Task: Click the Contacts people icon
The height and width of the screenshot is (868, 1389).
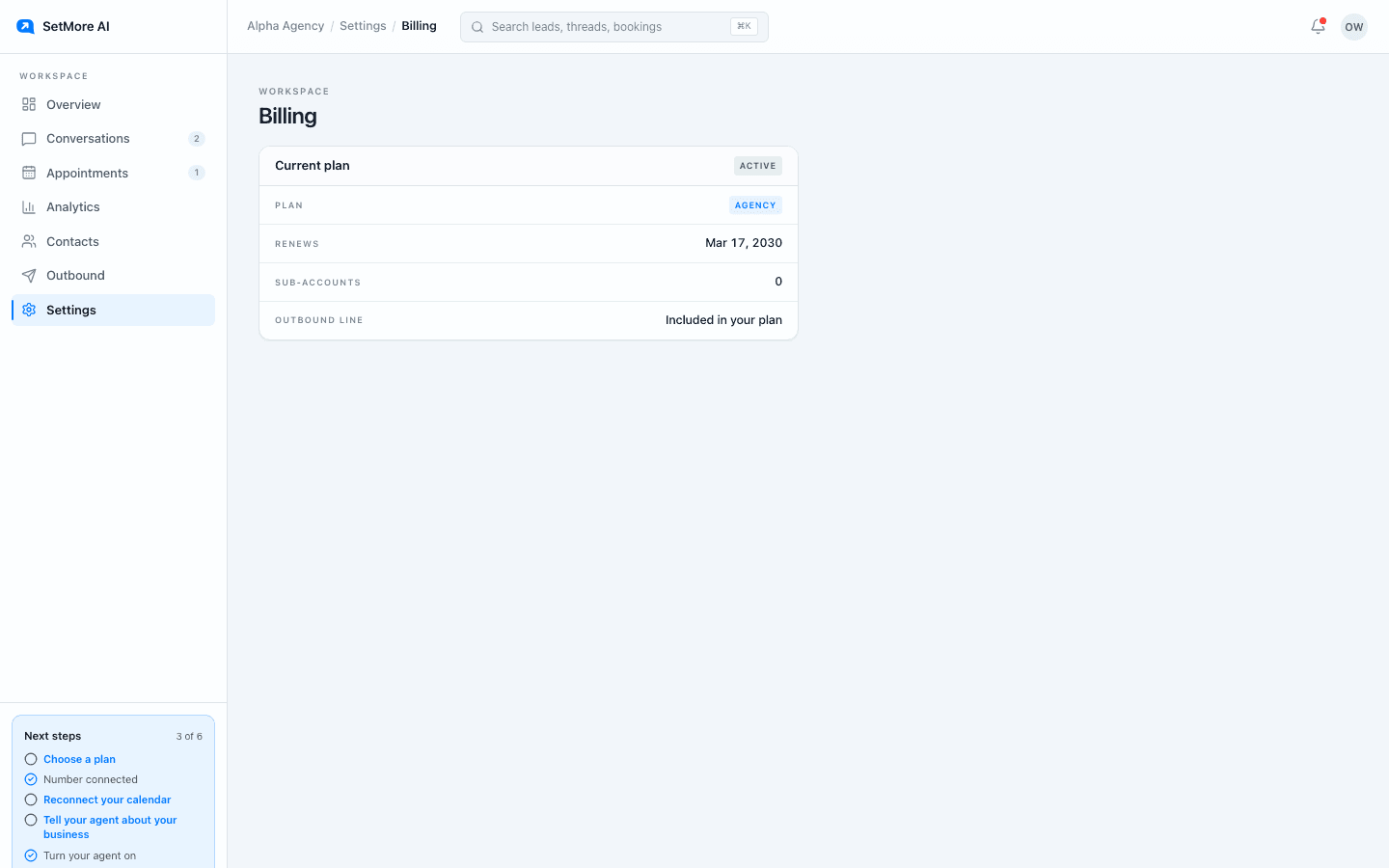Action: (29, 241)
